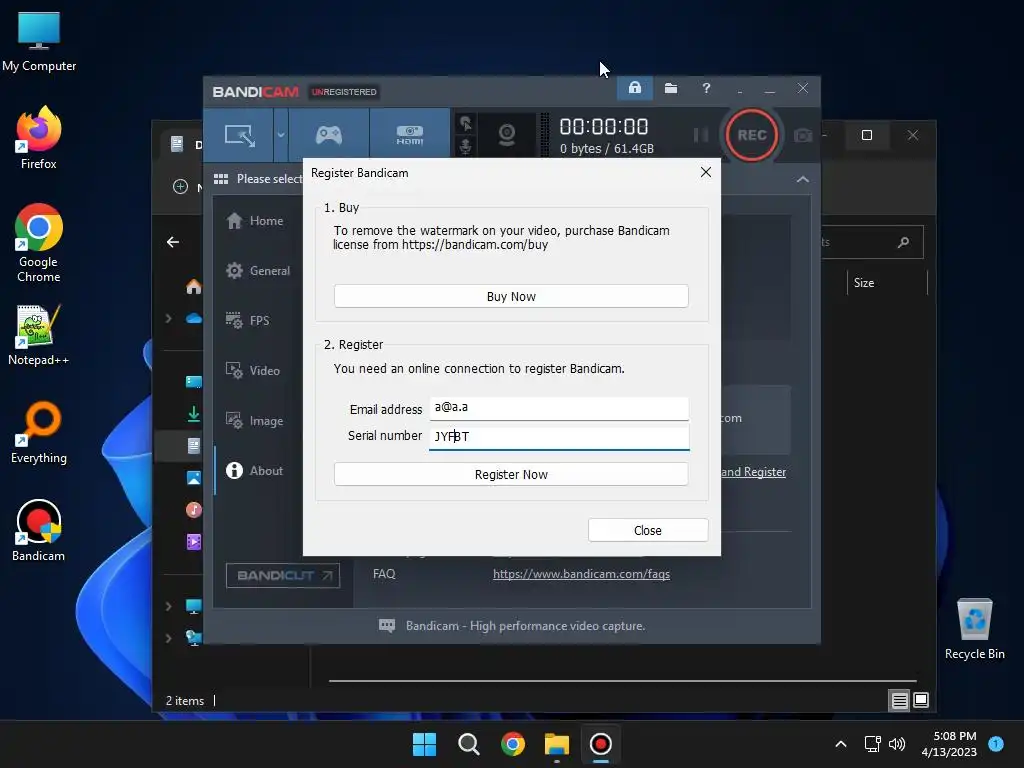Screen dimensions: 1024x768
Task: Click the Register Now button
Action: (x=511, y=474)
